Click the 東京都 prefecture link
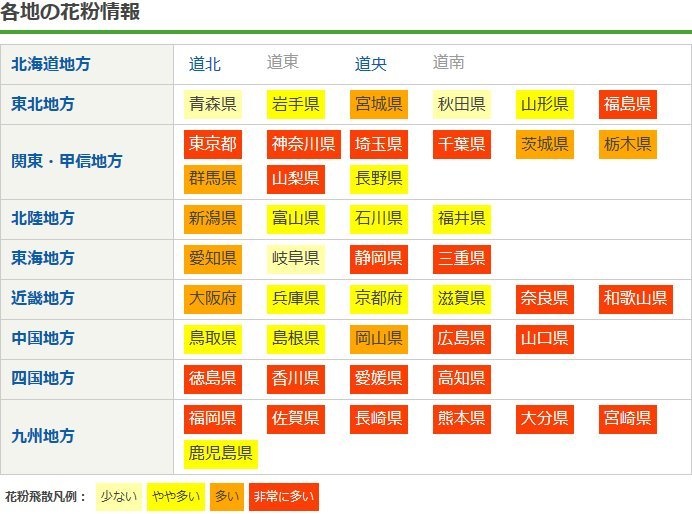Viewport: 692px width, 514px height. point(213,144)
